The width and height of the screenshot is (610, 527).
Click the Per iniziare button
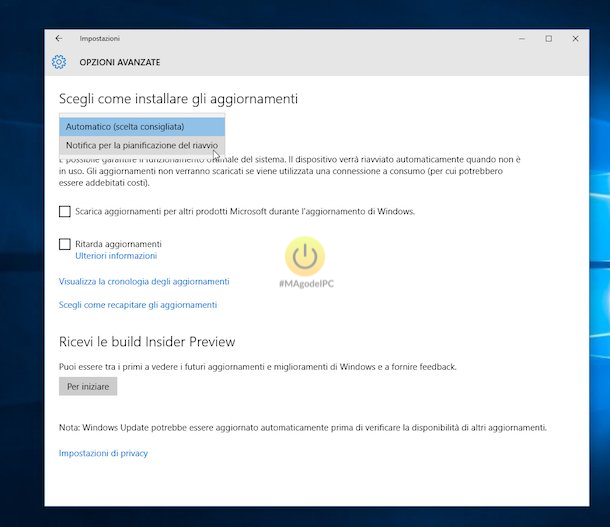pos(88,386)
